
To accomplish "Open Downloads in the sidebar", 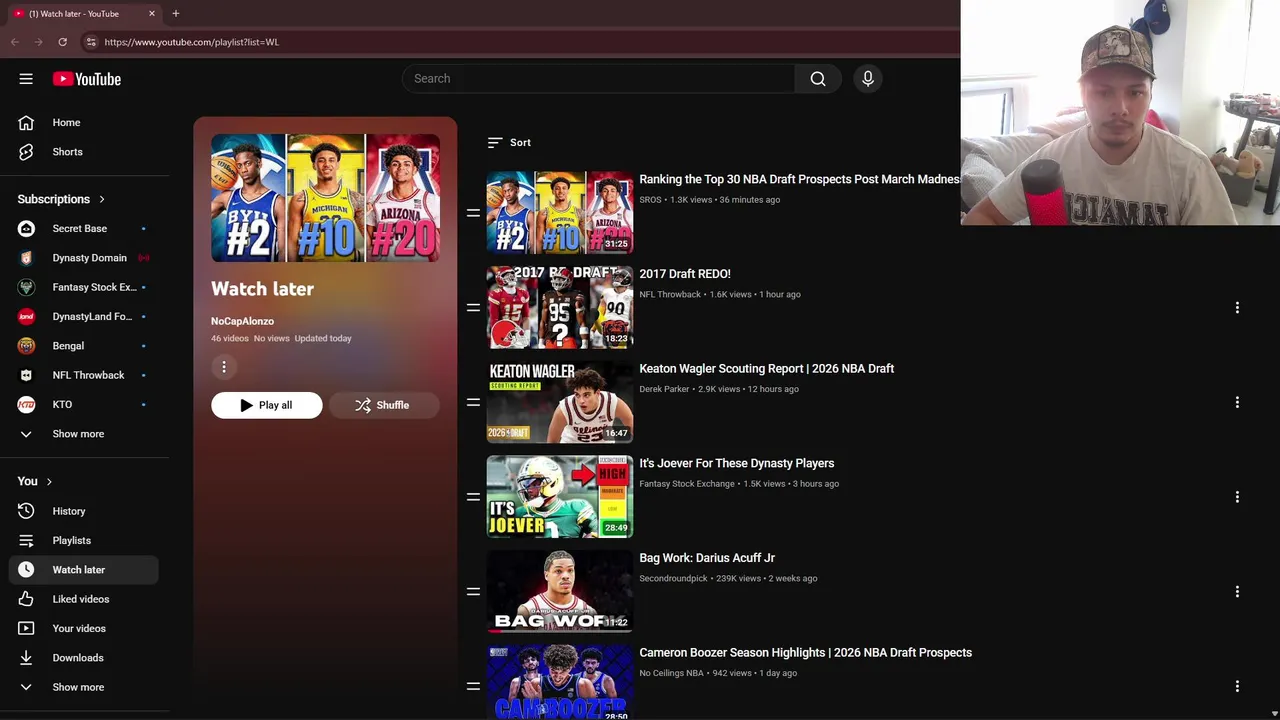I will (x=85, y=658).
